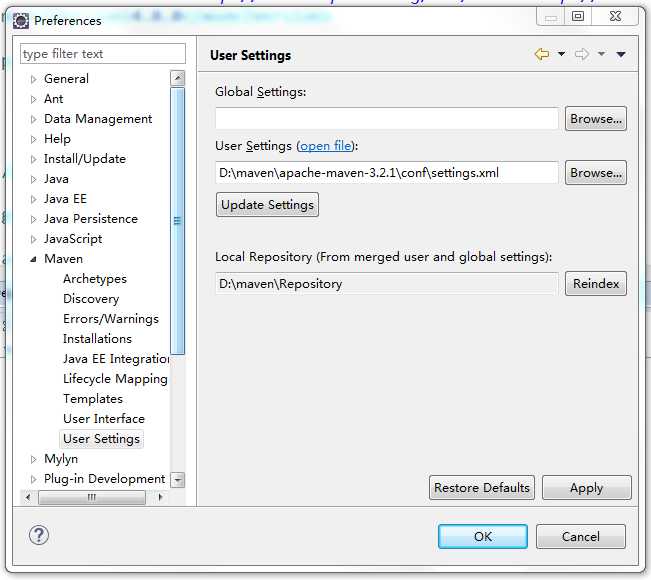Select the Ant preferences category

click(54, 99)
